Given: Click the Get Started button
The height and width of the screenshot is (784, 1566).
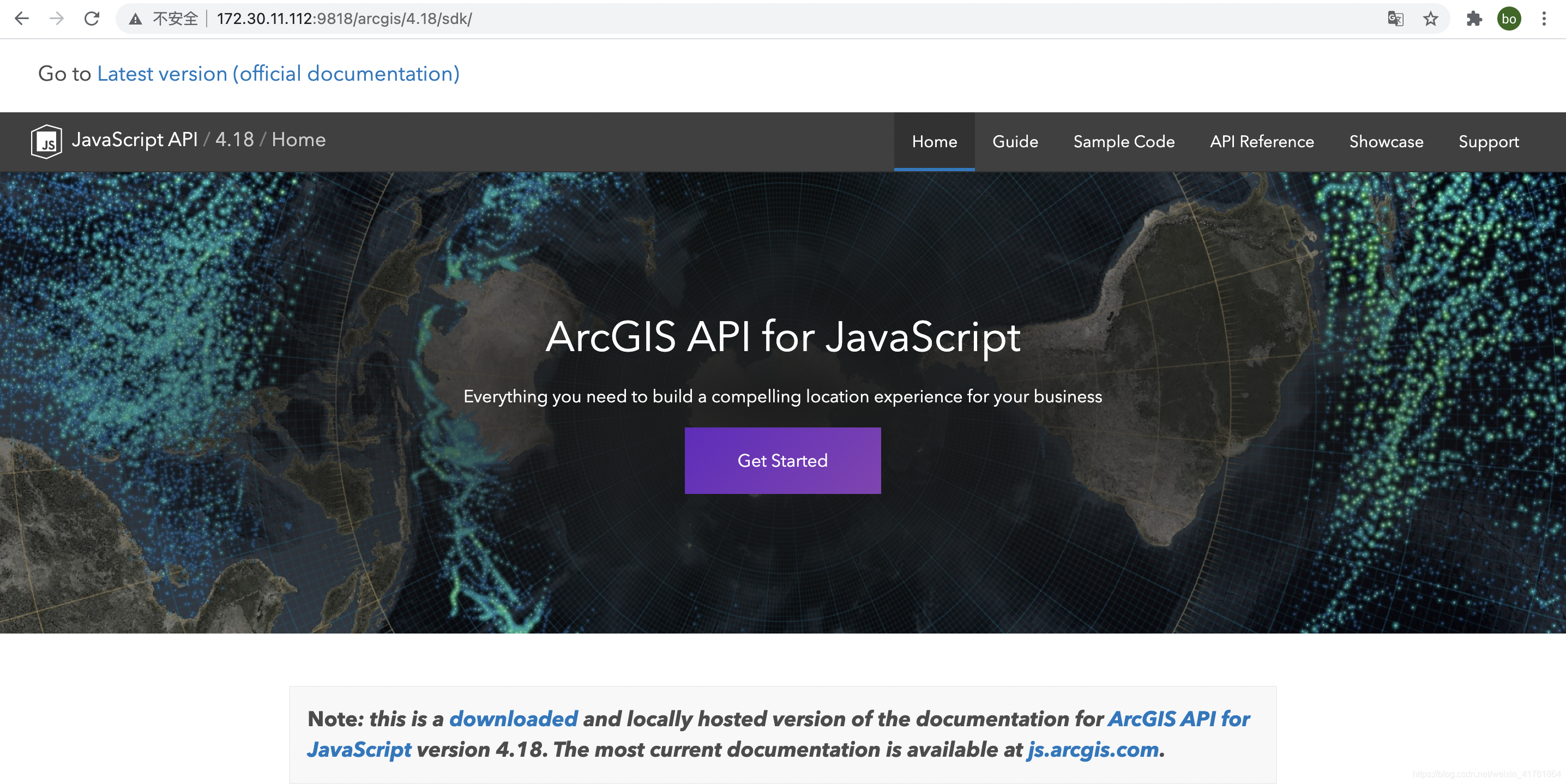Looking at the screenshot, I should pos(783,460).
